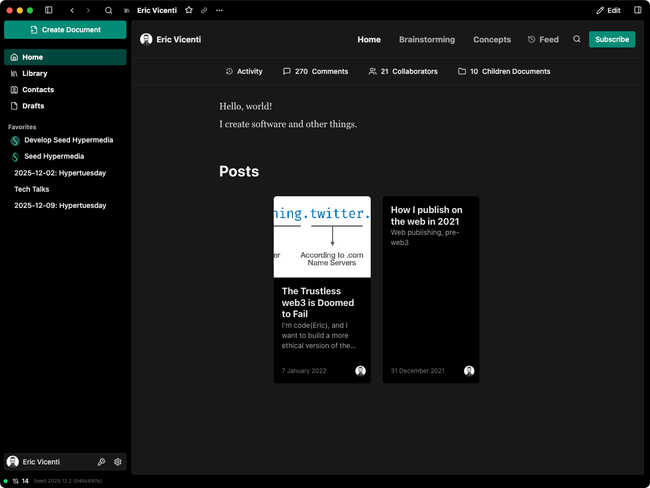650x488 pixels.
Task: Expand the 10 Children Documents list
Action: coord(504,72)
